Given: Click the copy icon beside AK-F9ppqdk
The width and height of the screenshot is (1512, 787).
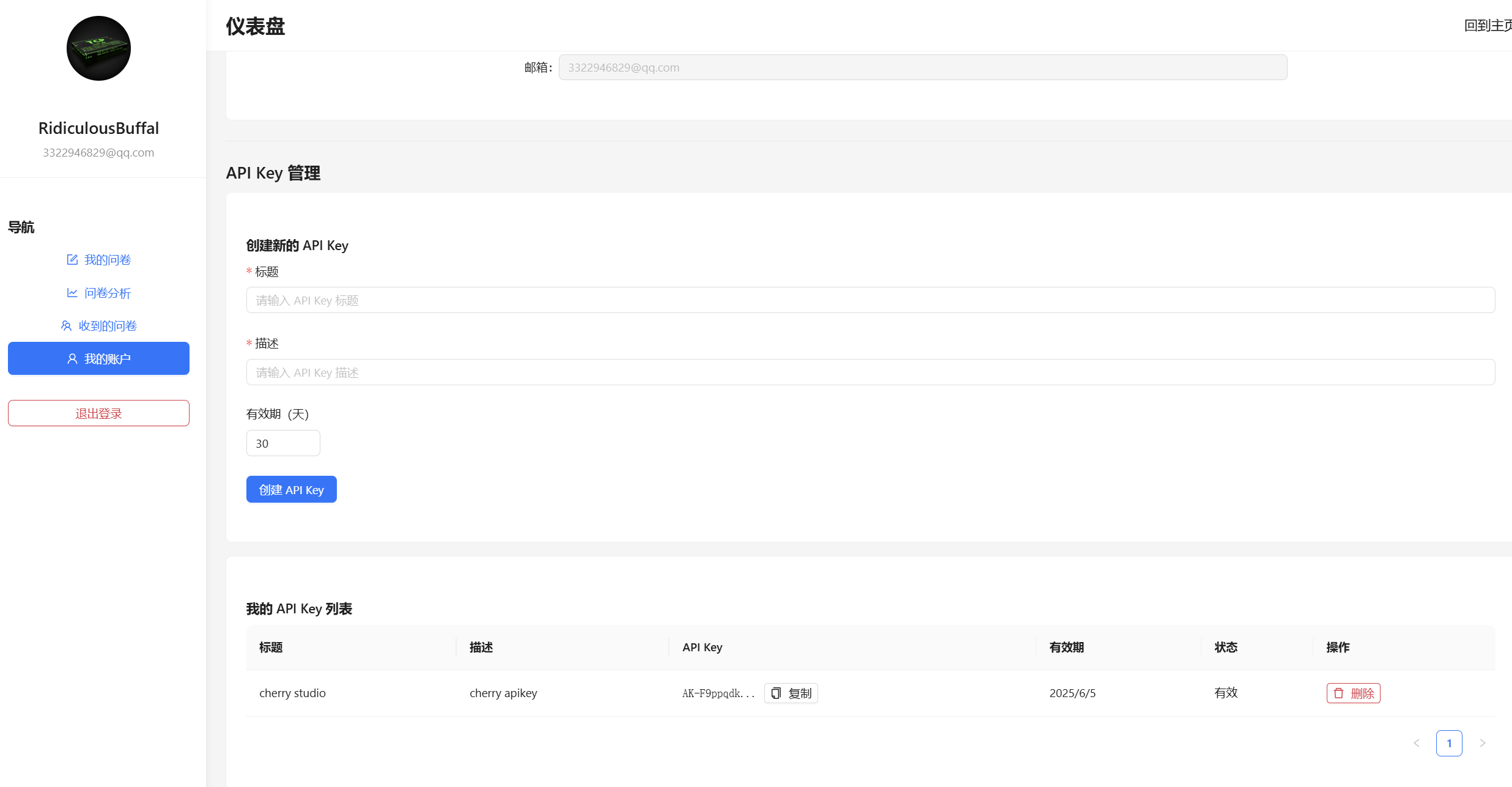Looking at the screenshot, I should 776,693.
